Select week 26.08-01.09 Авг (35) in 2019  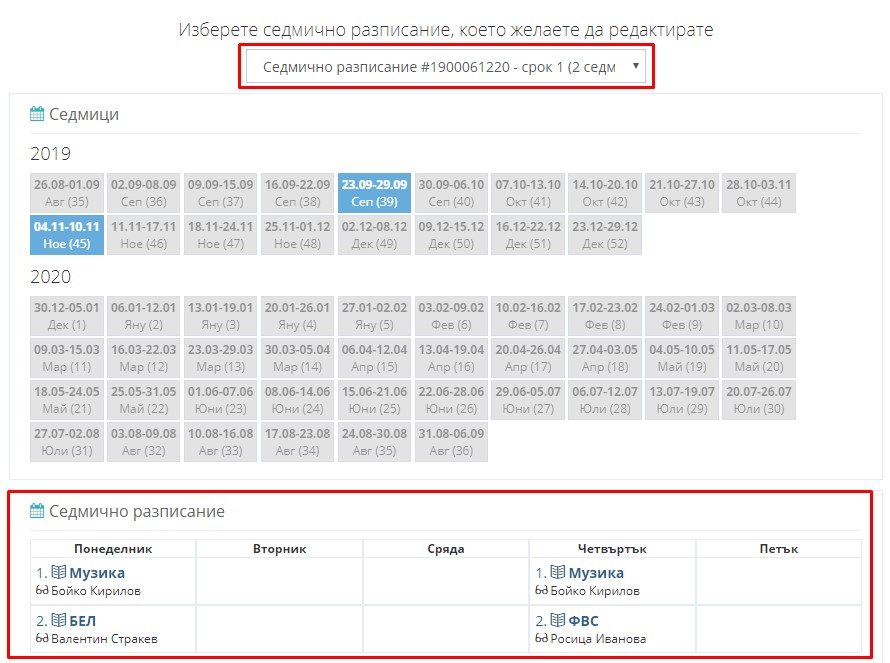67,193
